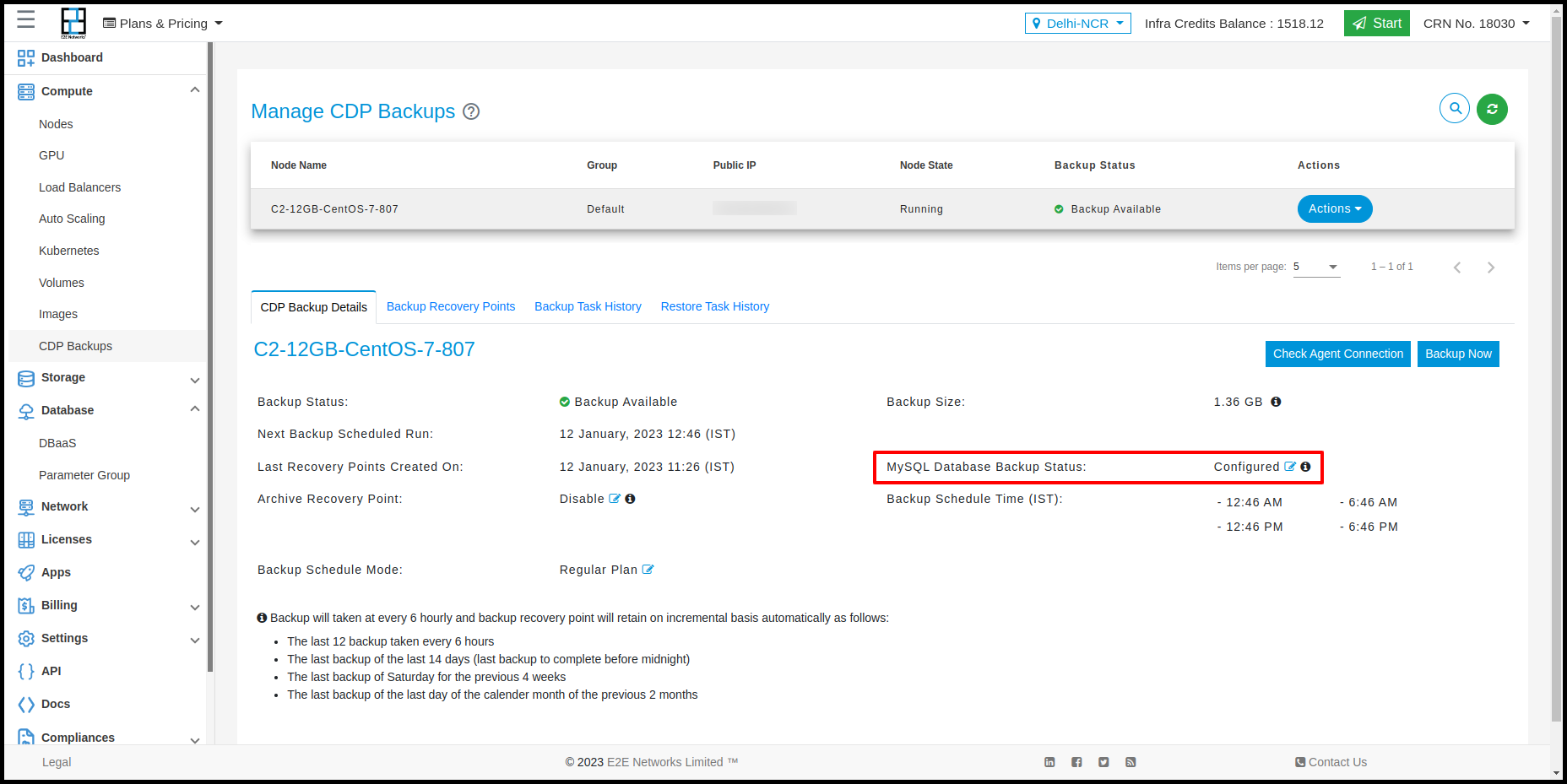Click the green refresh icon
The width and height of the screenshot is (1567, 784).
1492,109
